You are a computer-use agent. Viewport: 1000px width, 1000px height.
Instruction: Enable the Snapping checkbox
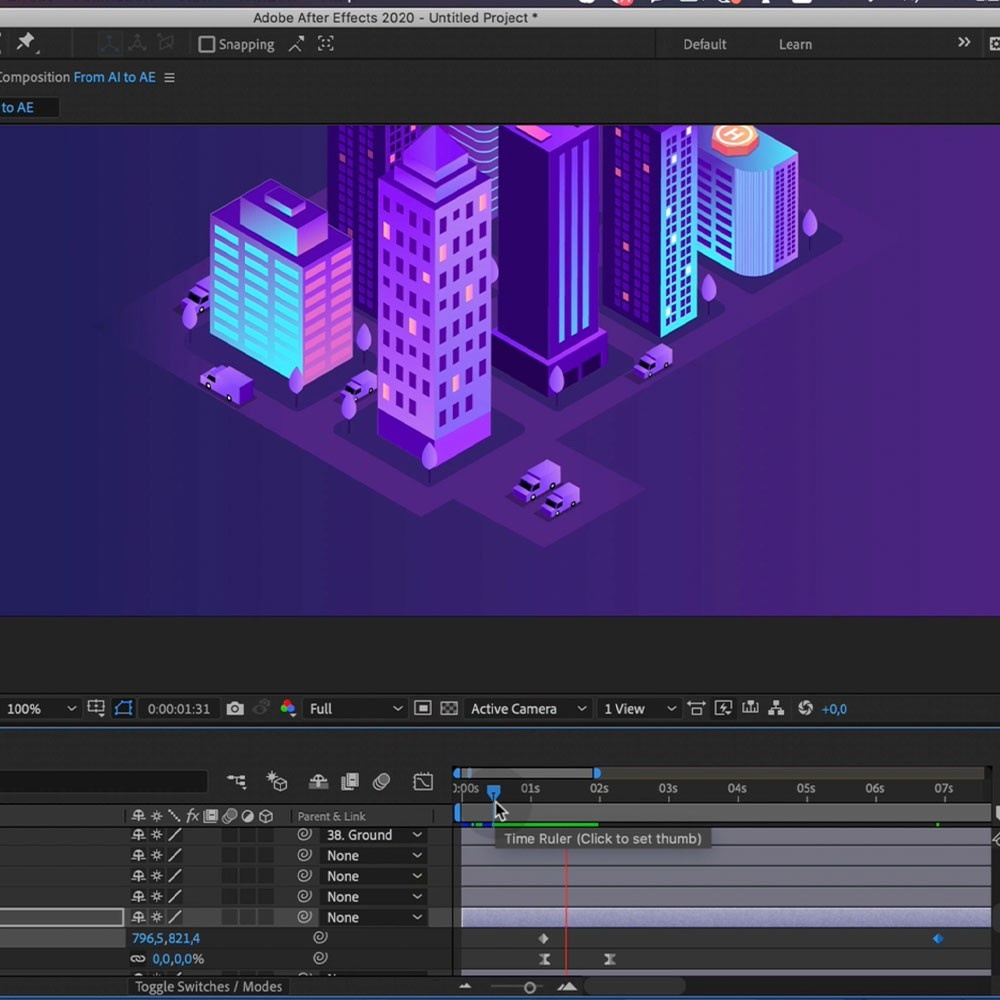[207, 44]
